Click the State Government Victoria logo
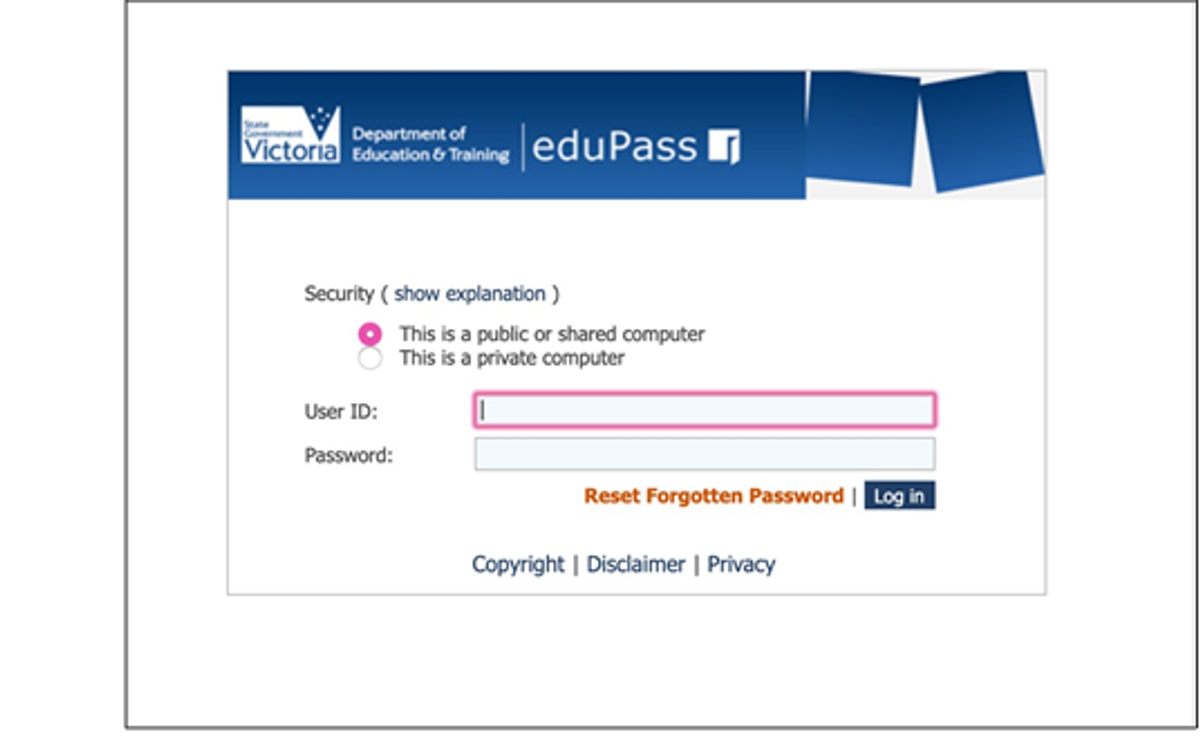The height and width of the screenshot is (743, 1200). [x=291, y=135]
